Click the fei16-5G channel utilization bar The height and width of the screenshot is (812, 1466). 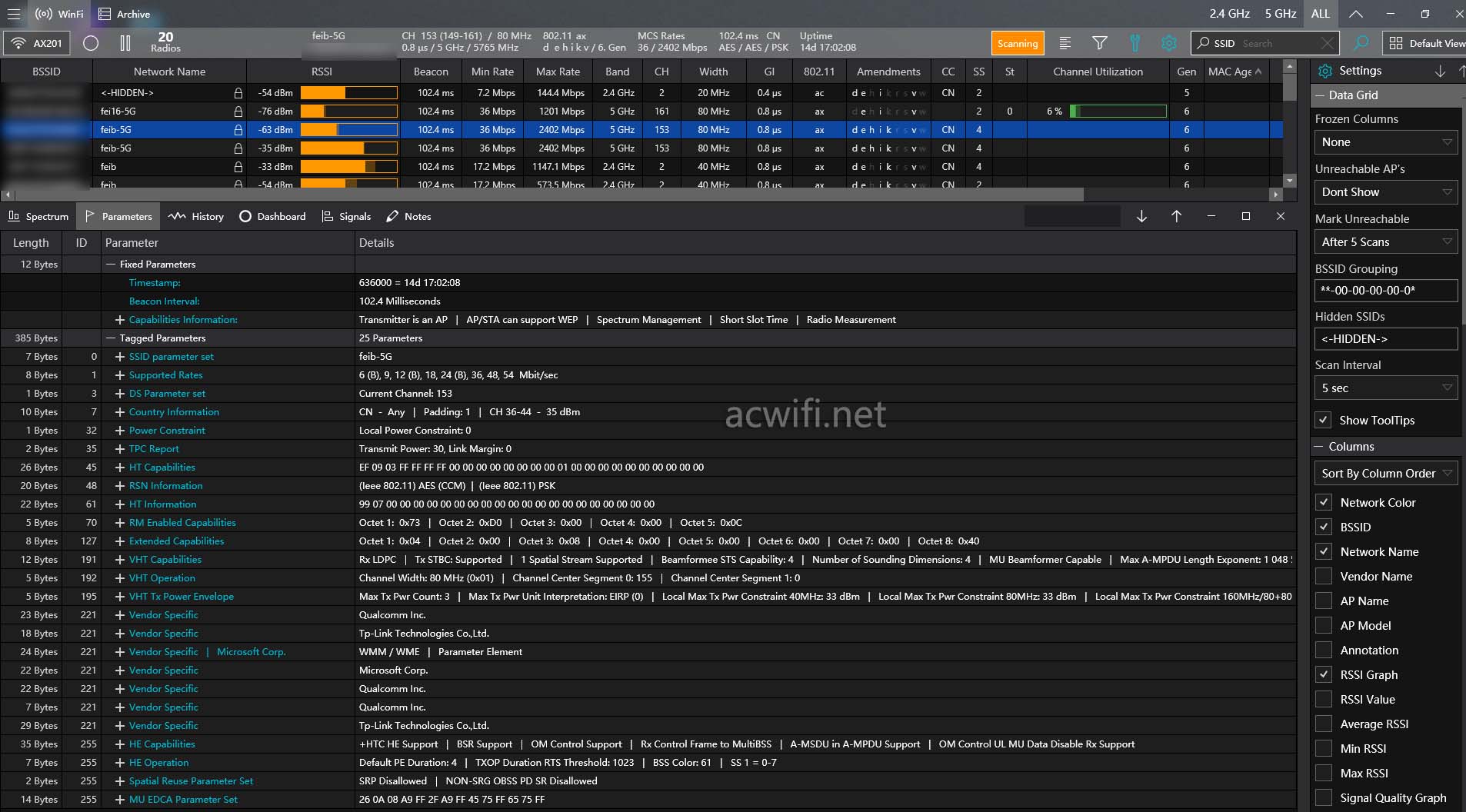tap(1118, 111)
